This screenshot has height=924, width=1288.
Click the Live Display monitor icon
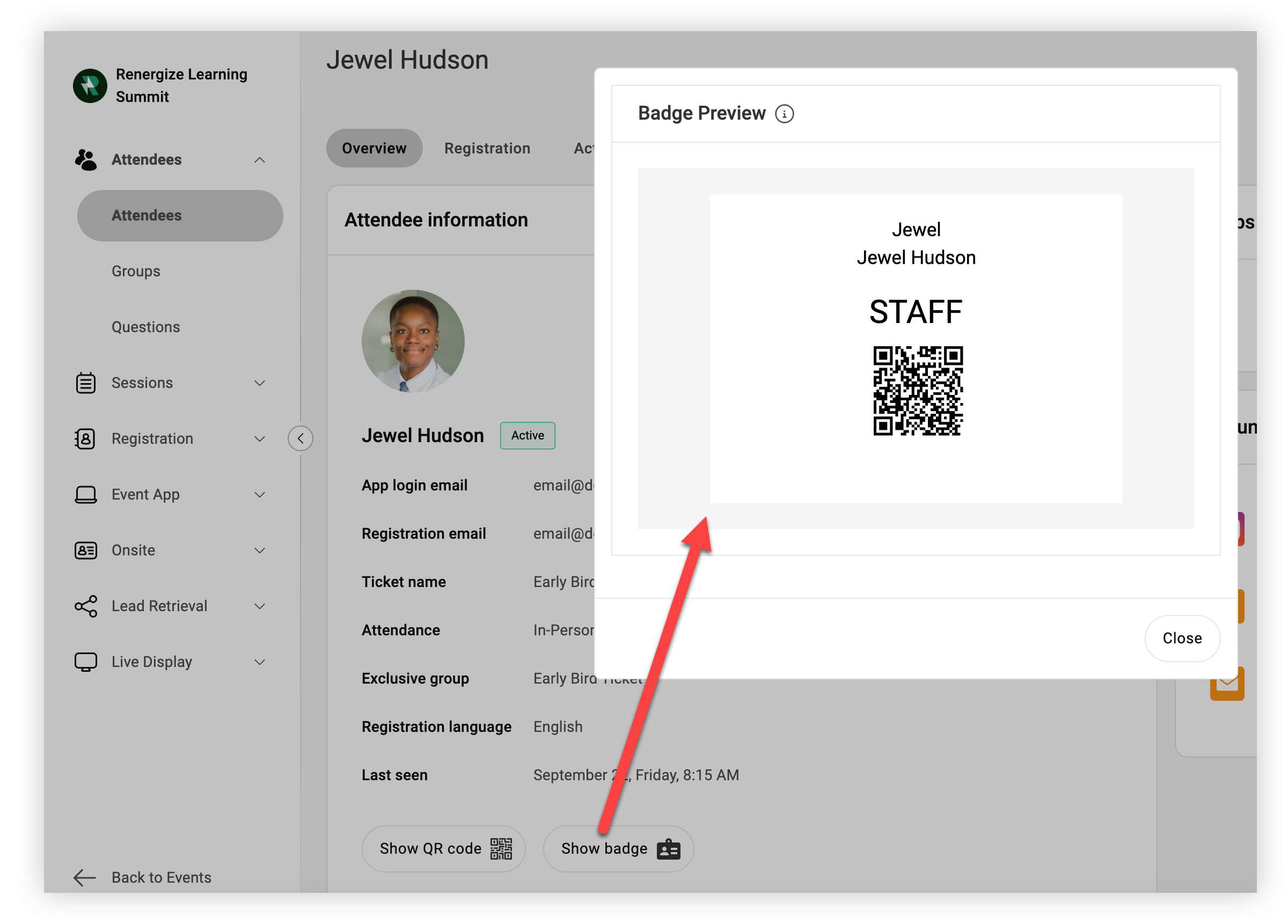(86, 662)
